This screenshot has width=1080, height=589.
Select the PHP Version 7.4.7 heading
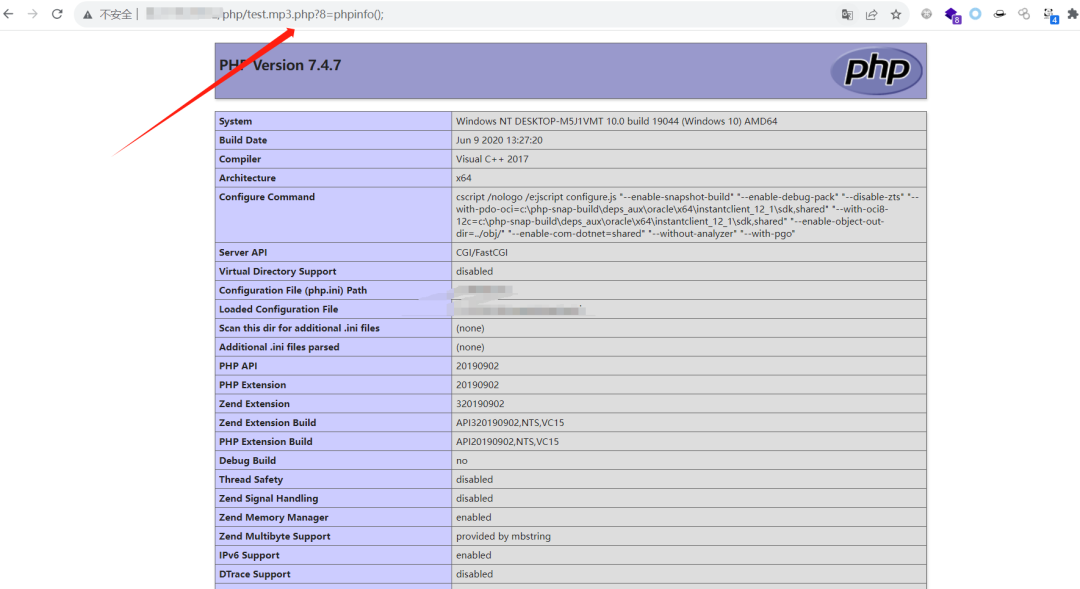[280, 65]
